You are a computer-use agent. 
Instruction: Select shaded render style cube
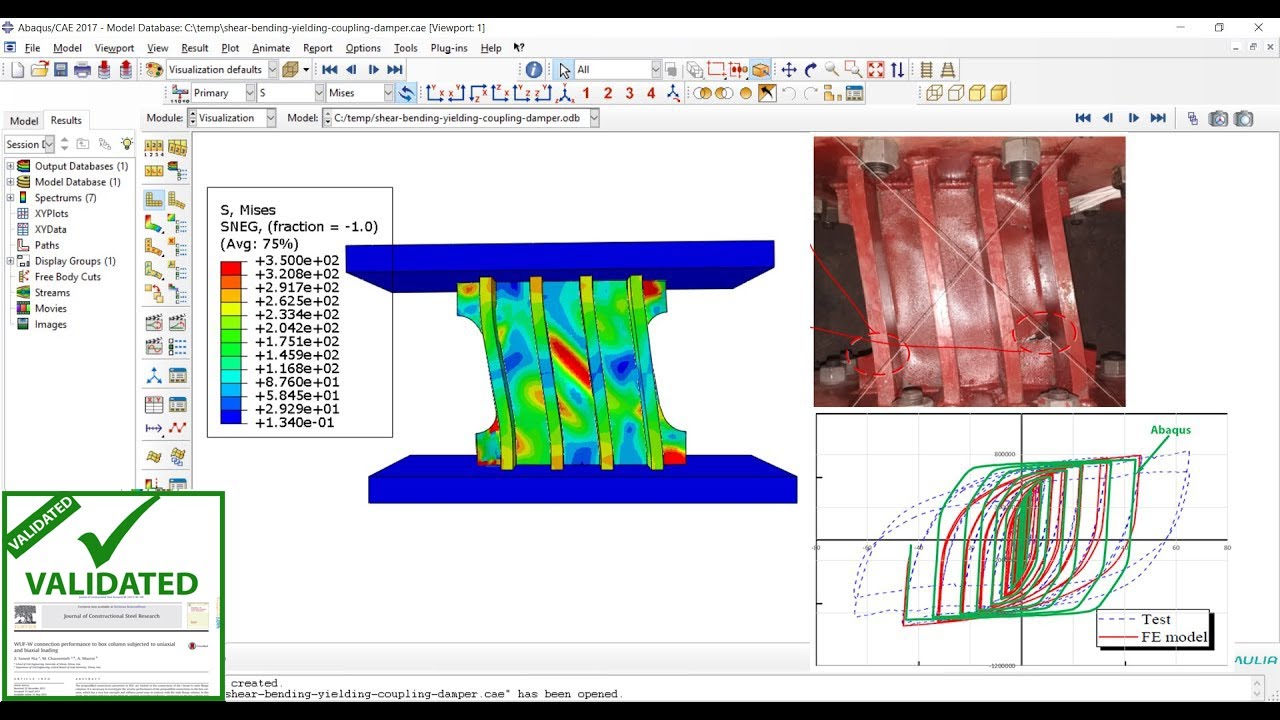(x=998, y=93)
